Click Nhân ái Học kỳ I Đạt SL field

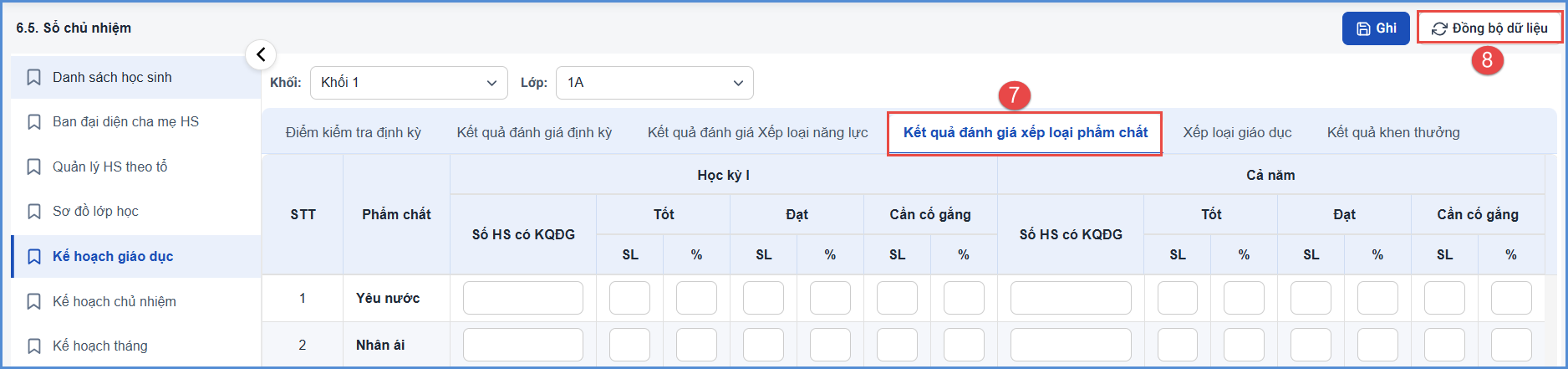763,345
